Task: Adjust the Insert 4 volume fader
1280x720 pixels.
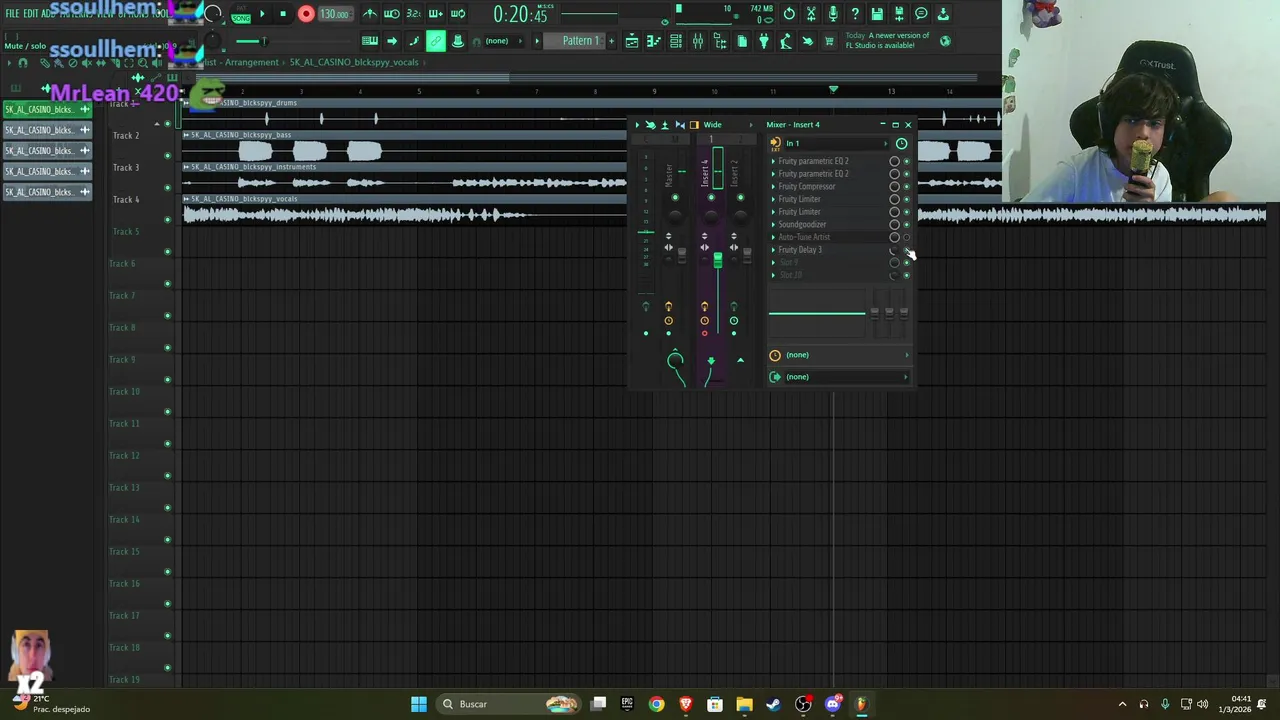Action: (x=717, y=260)
